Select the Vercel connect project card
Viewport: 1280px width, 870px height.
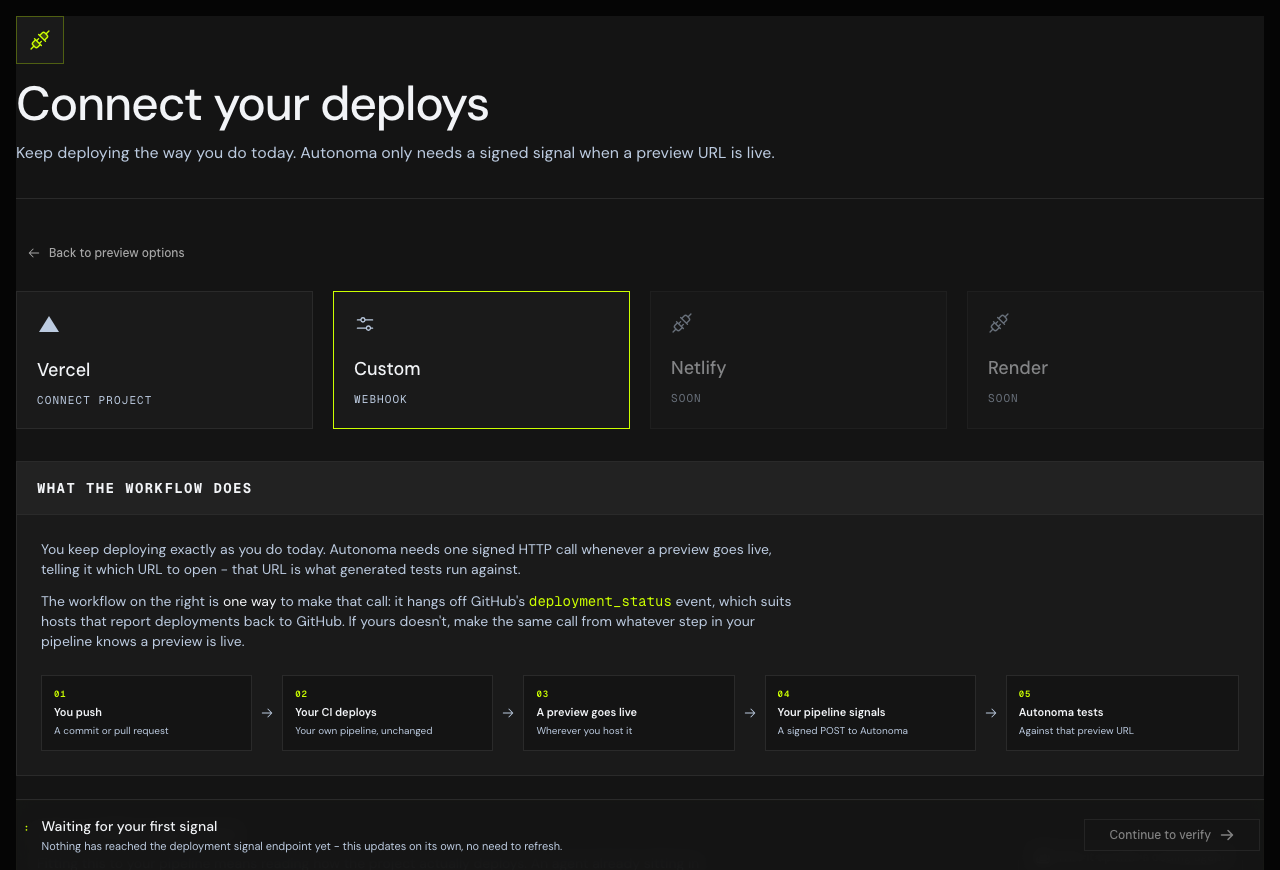(164, 360)
